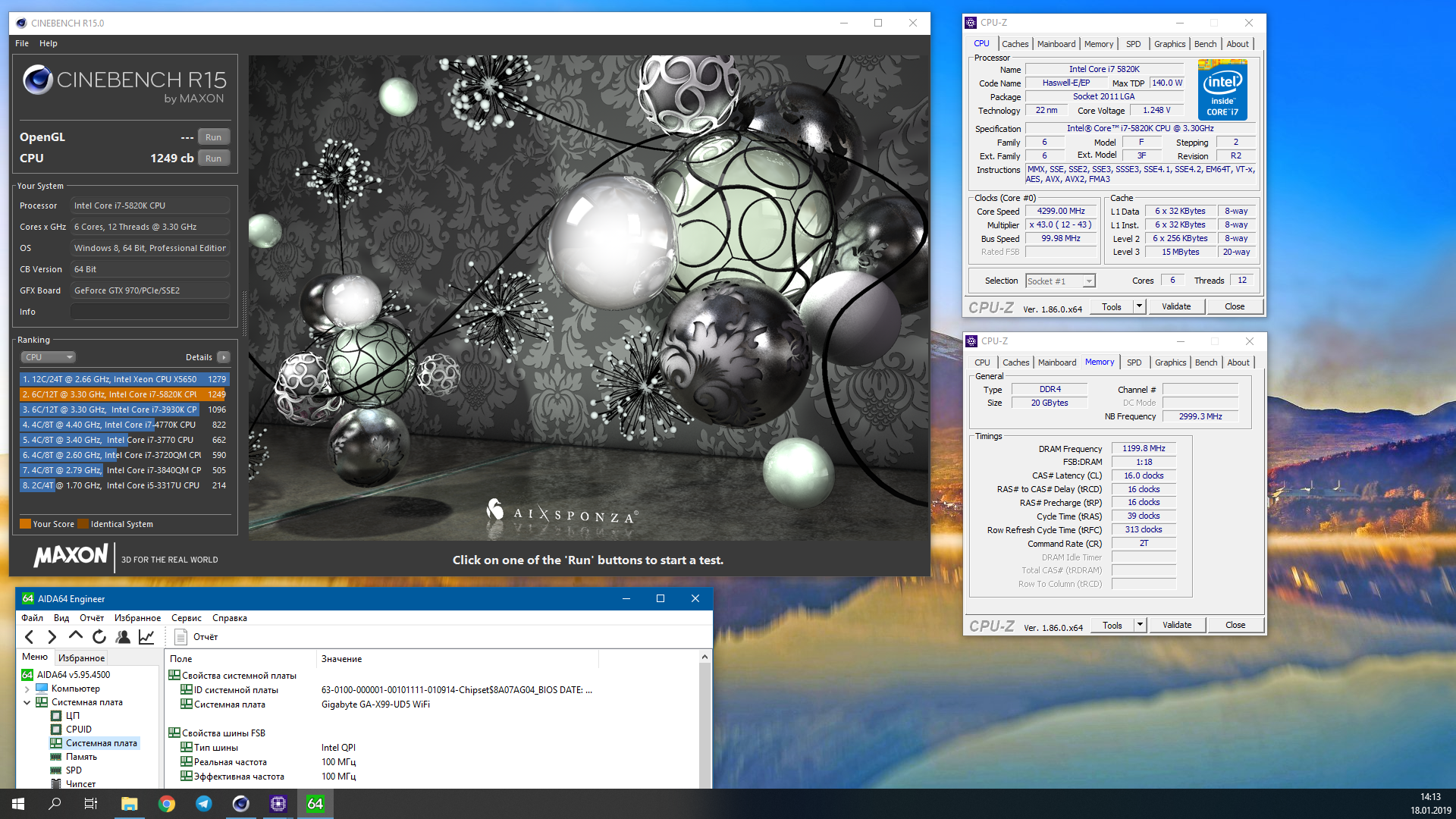Select Память in the AIDA64 tree
1456x819 pixels.
pos(81,757)
